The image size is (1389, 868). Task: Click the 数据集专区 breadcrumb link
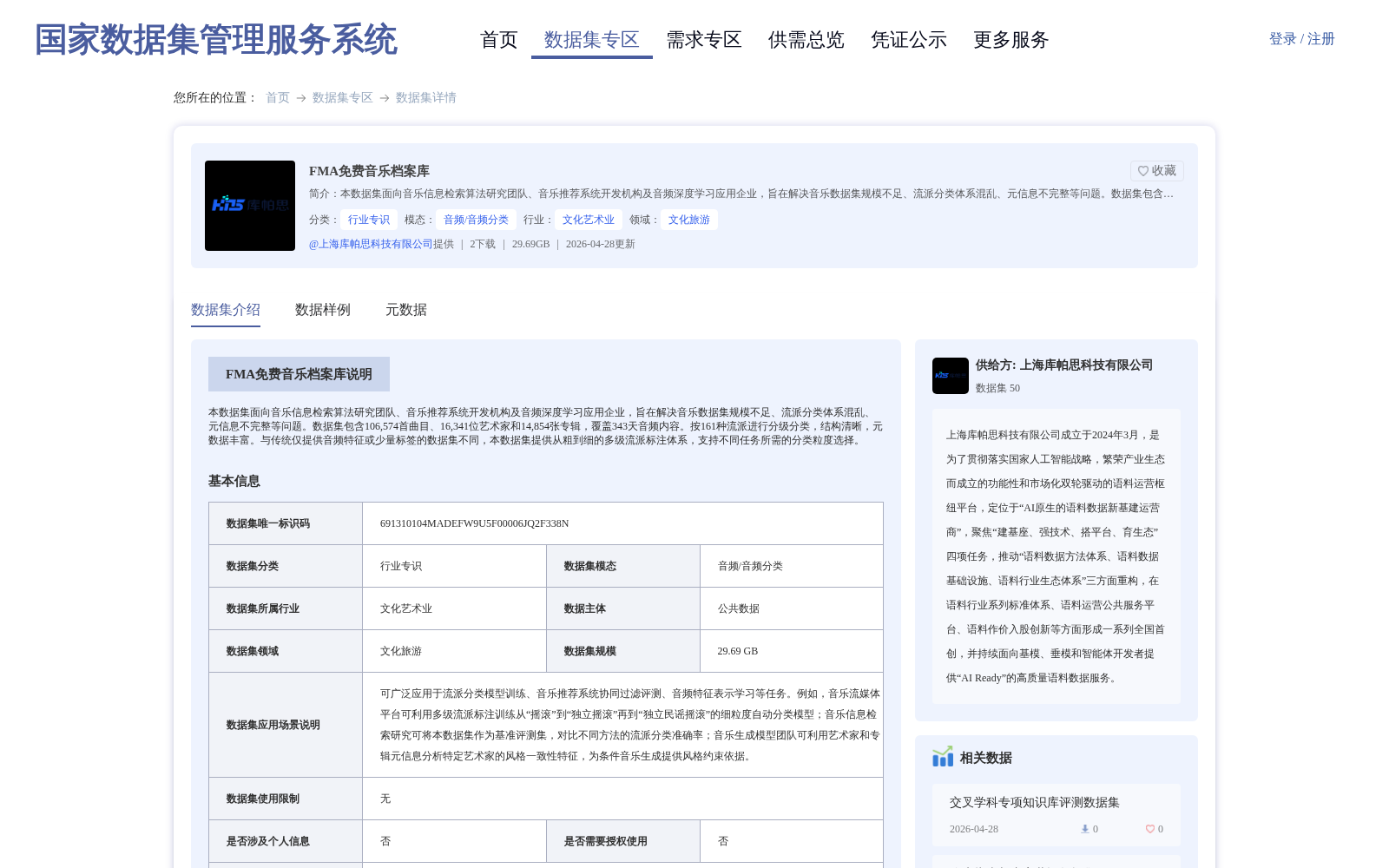click(343, 98)
